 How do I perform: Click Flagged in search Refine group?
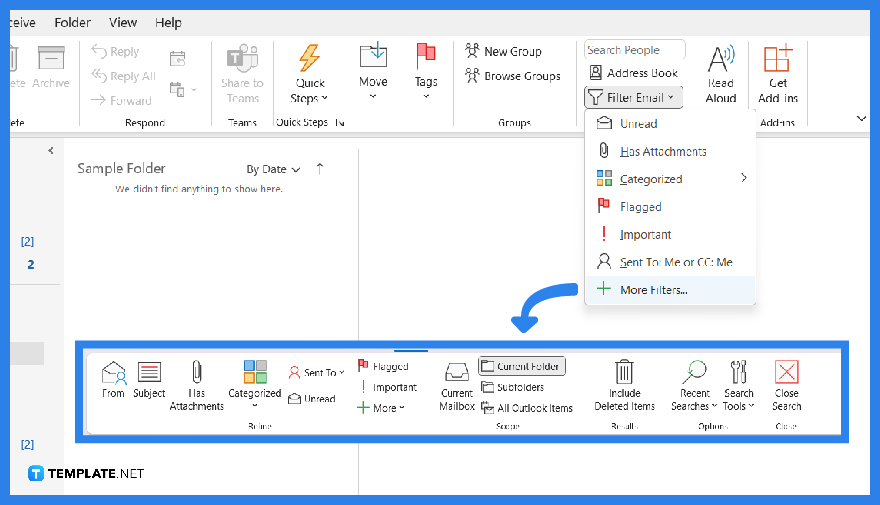click(x=383, y=366)
